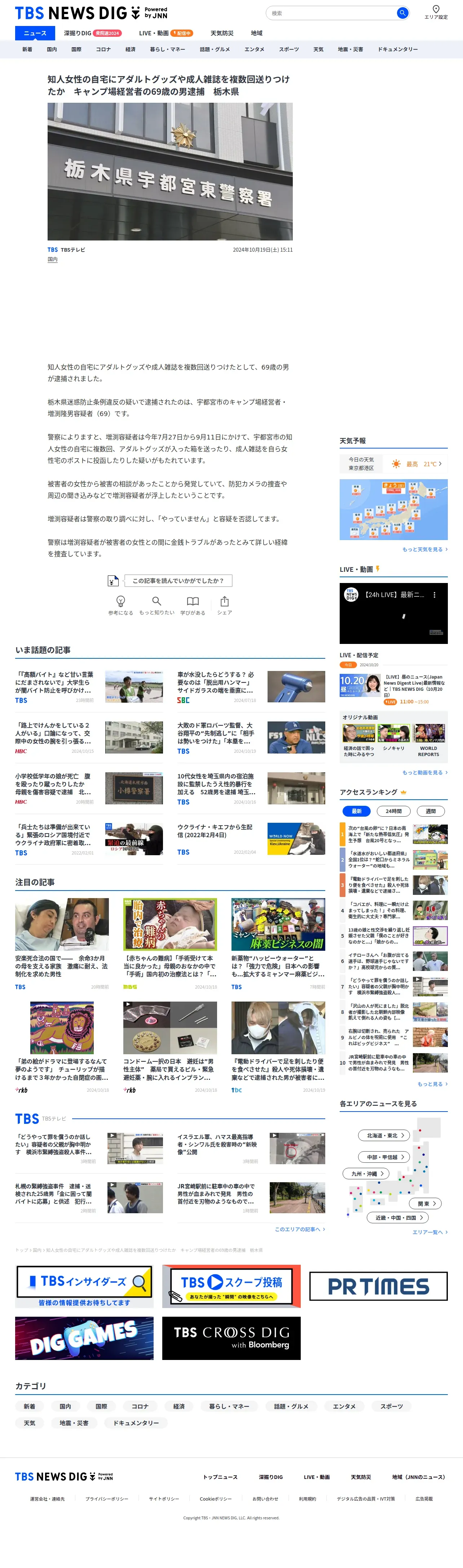This screenshot has width=463, height=1568.
Task: Switch to the 深掘りDIG tab
Action: (x=92, y=33)
